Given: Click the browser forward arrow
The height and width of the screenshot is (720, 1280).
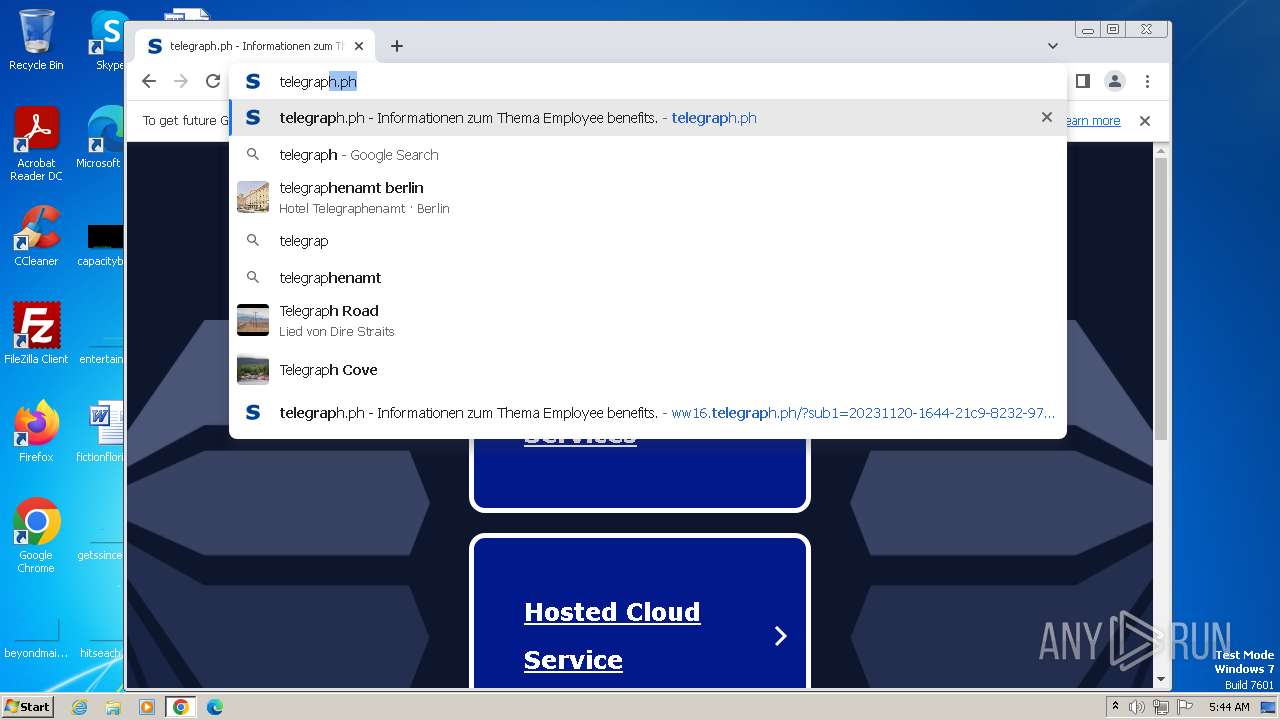Looking at the screenshot, I should [x=181, y=81].
